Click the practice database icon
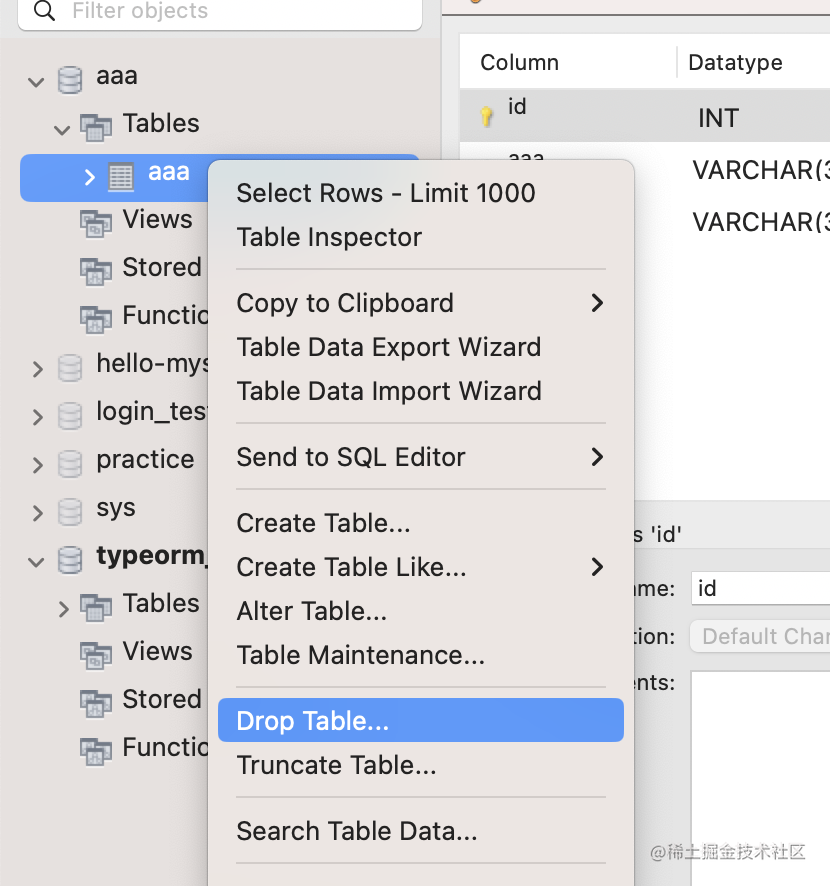830x886 pixels. tap(70, 462)
